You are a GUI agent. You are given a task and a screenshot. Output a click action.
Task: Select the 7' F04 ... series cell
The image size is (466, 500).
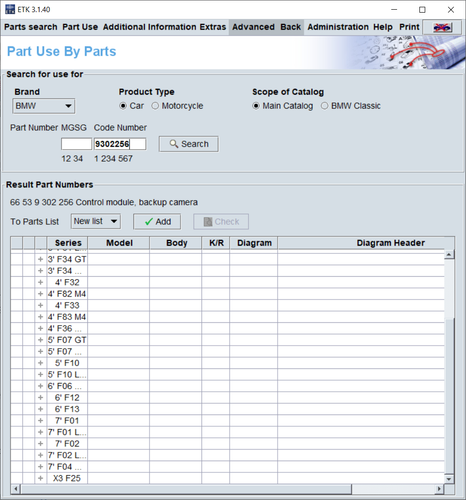(67, 467)
